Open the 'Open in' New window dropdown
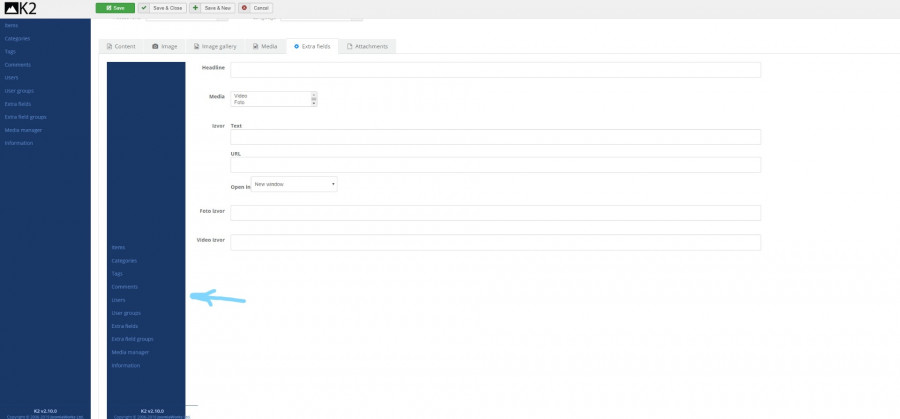Image resolution: width=900 pixels, height=419 pixels. point(294,184)
